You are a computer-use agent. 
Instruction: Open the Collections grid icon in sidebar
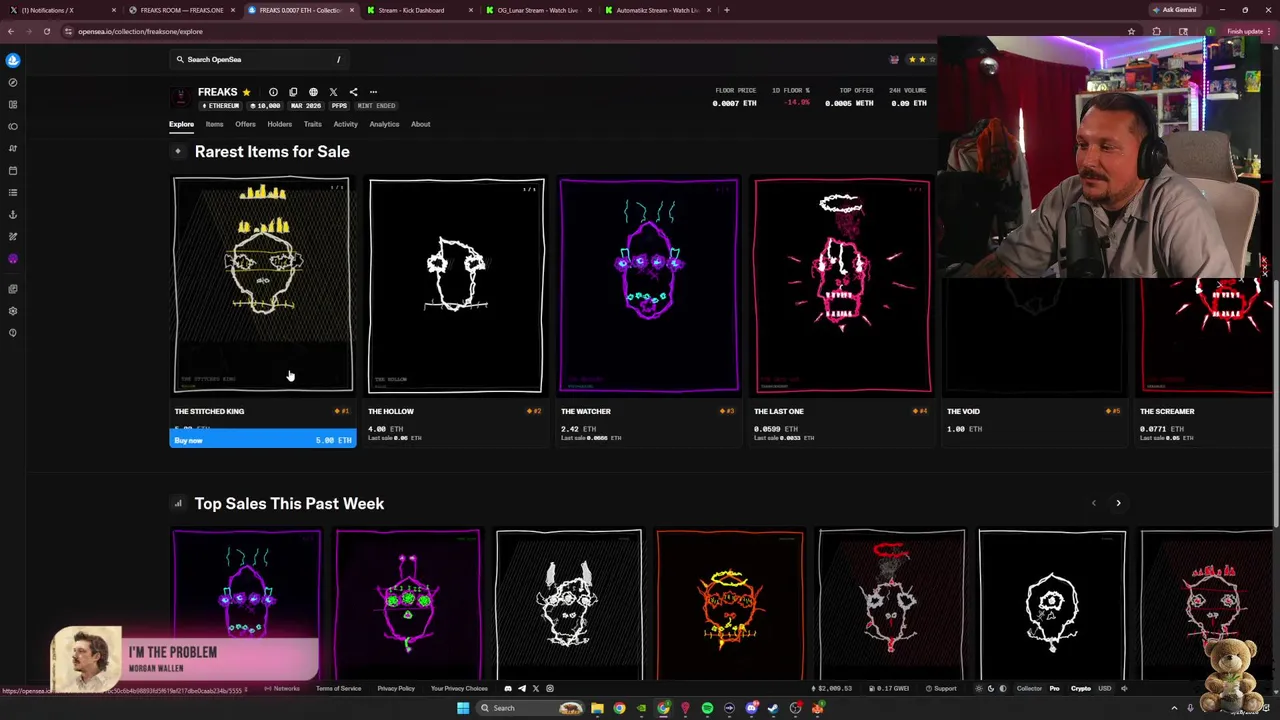pyautogui.click(x=12, y=104)
